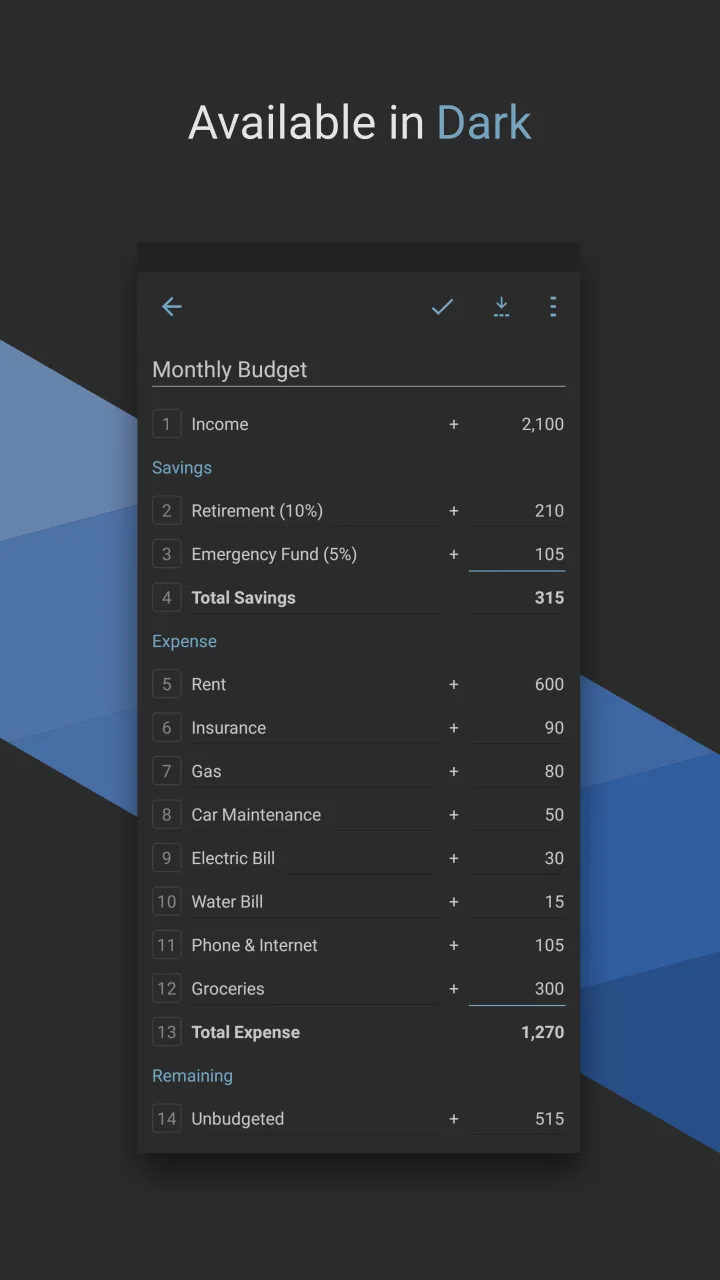This screenshot has height=1280, width=720.
Task: Tap the Remaining section heading
Action: click(x=192, y=1076)
